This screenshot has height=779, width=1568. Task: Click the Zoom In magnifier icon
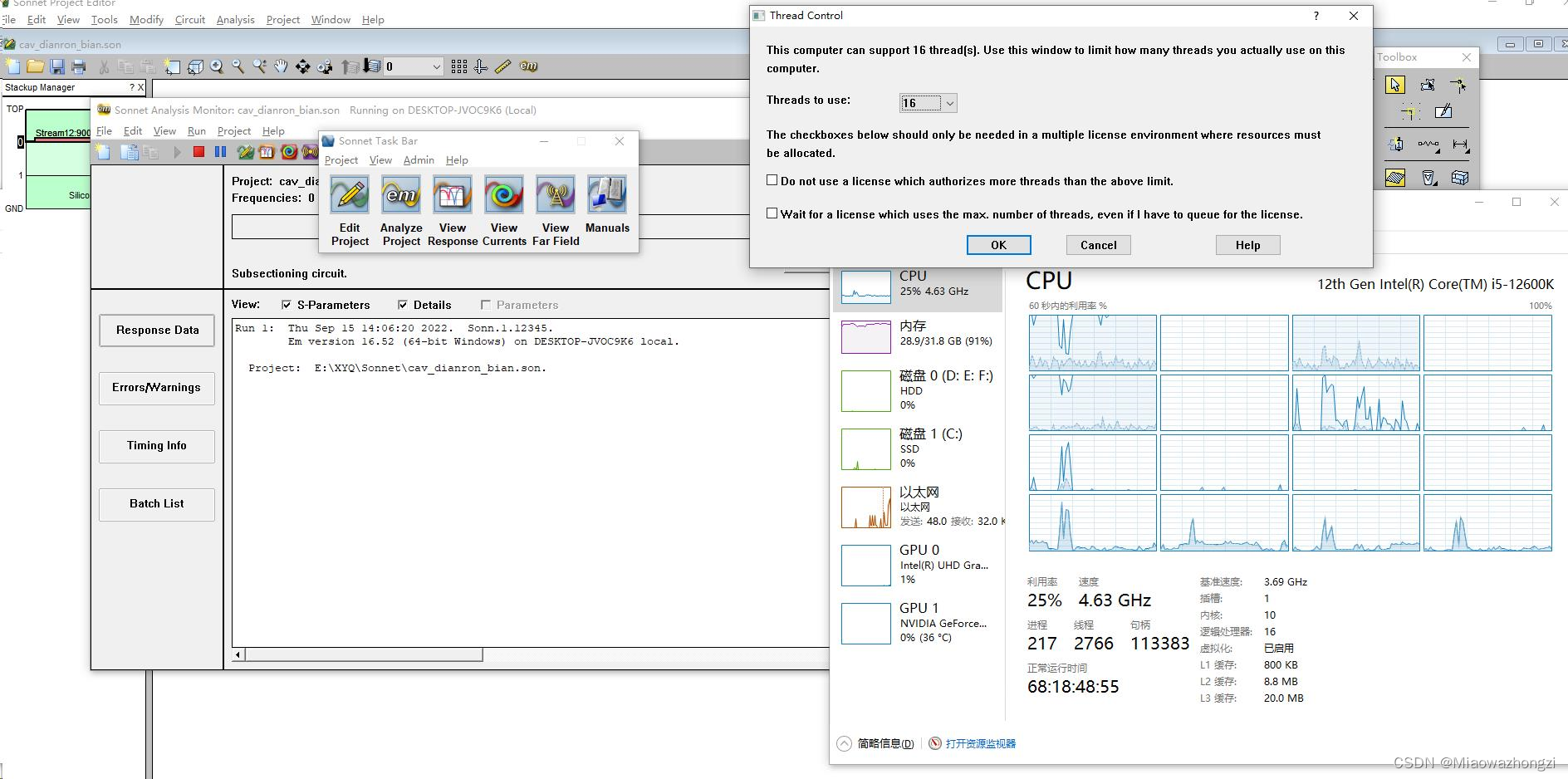pos(217,66)
